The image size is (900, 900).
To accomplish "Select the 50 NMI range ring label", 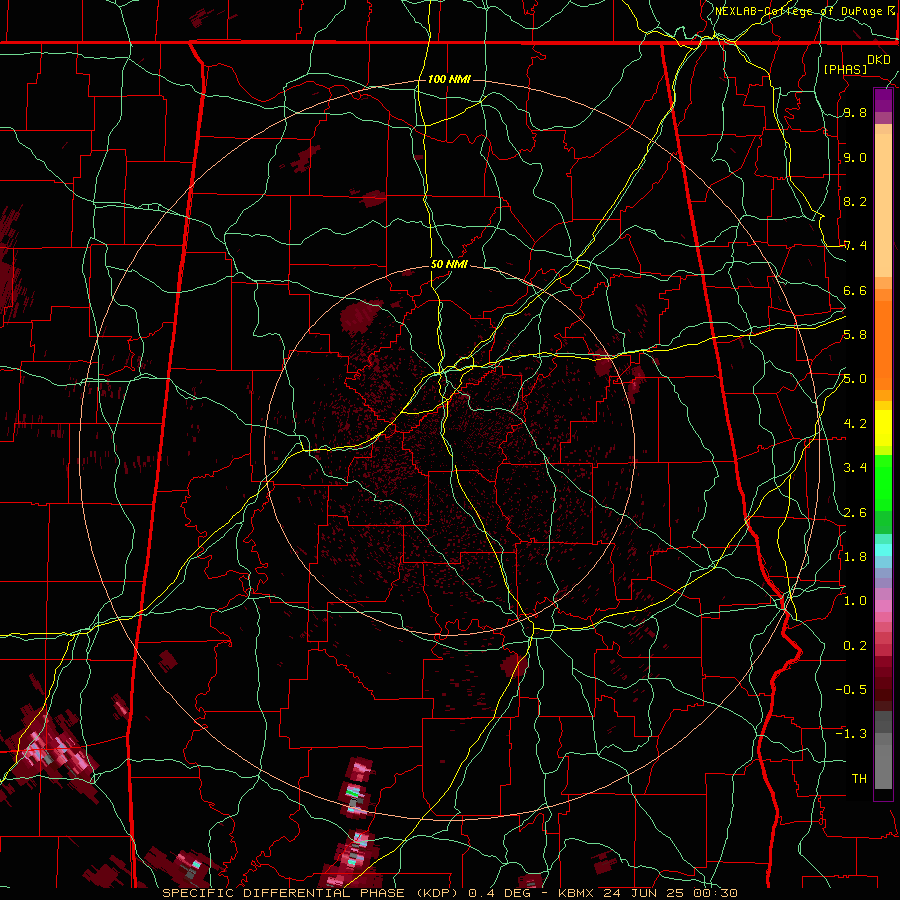I will tap(449, 265).
